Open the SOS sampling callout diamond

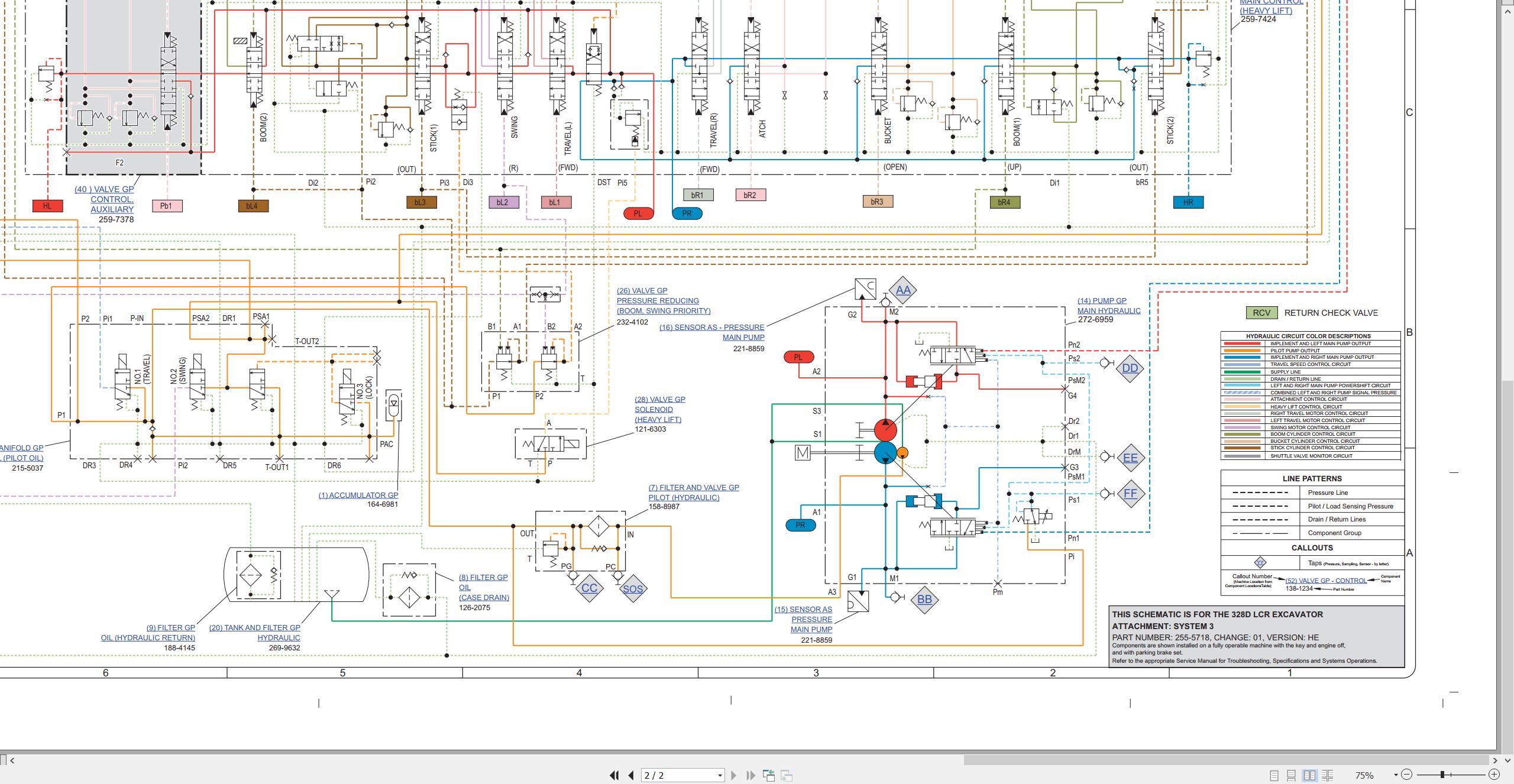tap(633, 589)
